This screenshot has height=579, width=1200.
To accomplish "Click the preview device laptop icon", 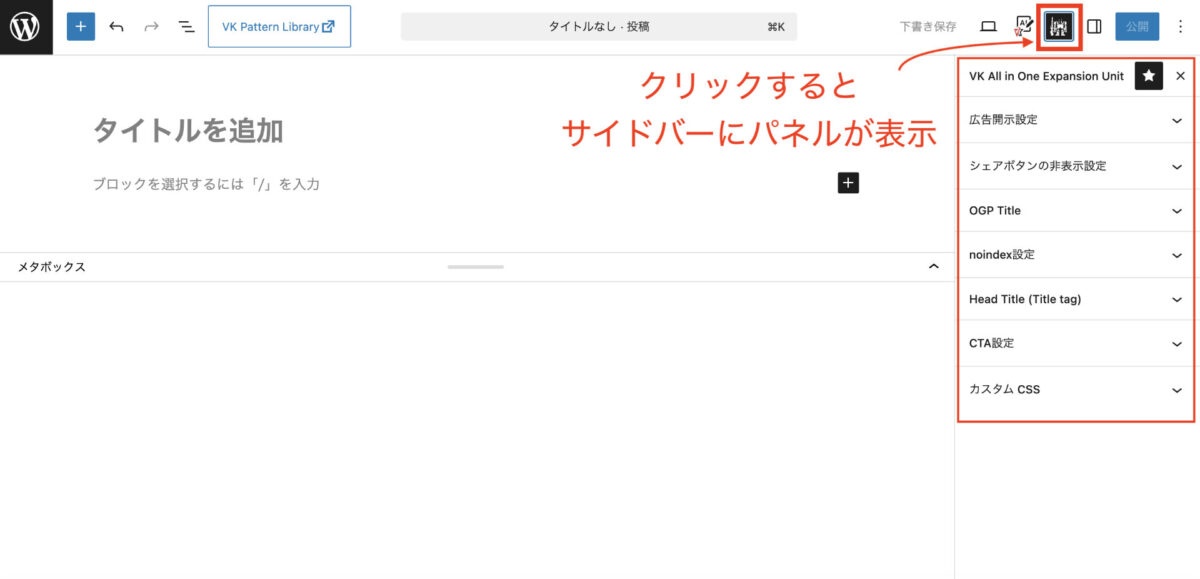I will 988,27.
